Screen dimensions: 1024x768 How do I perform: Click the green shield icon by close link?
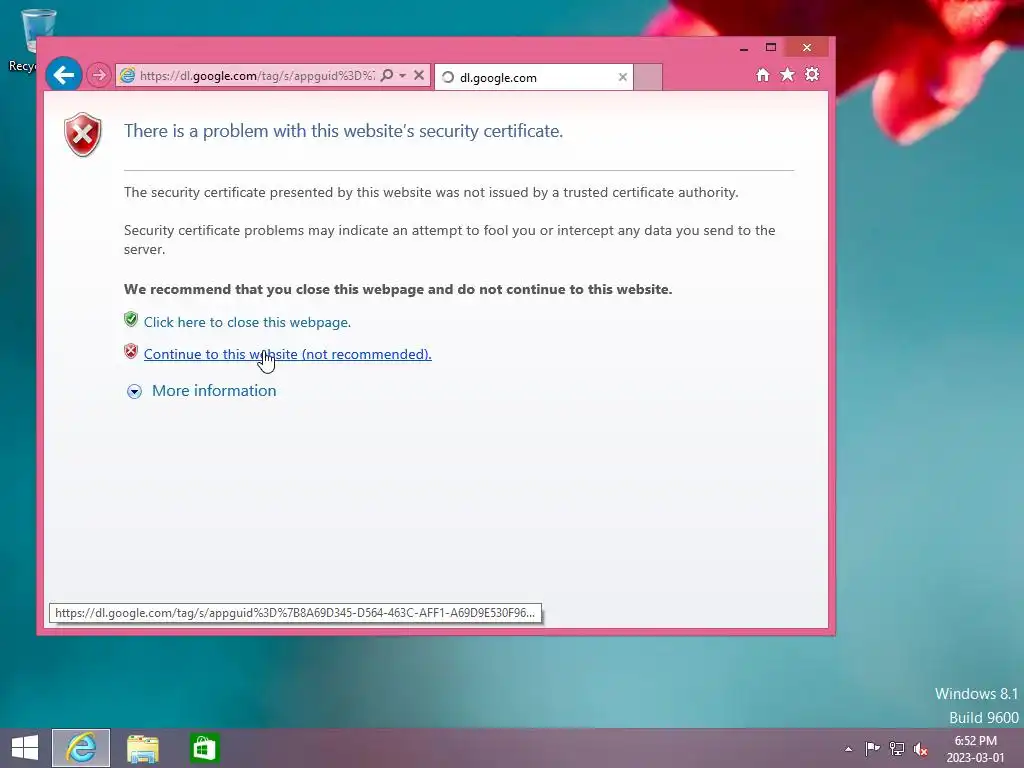pos(131,319)
